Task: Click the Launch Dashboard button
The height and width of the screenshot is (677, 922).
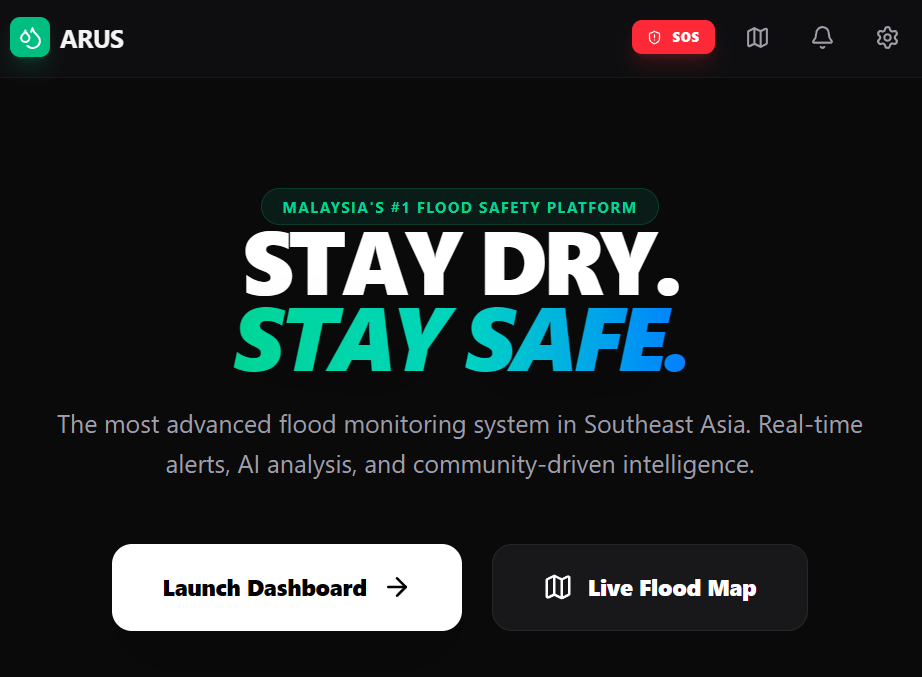Action: click(x=287, y=587)
